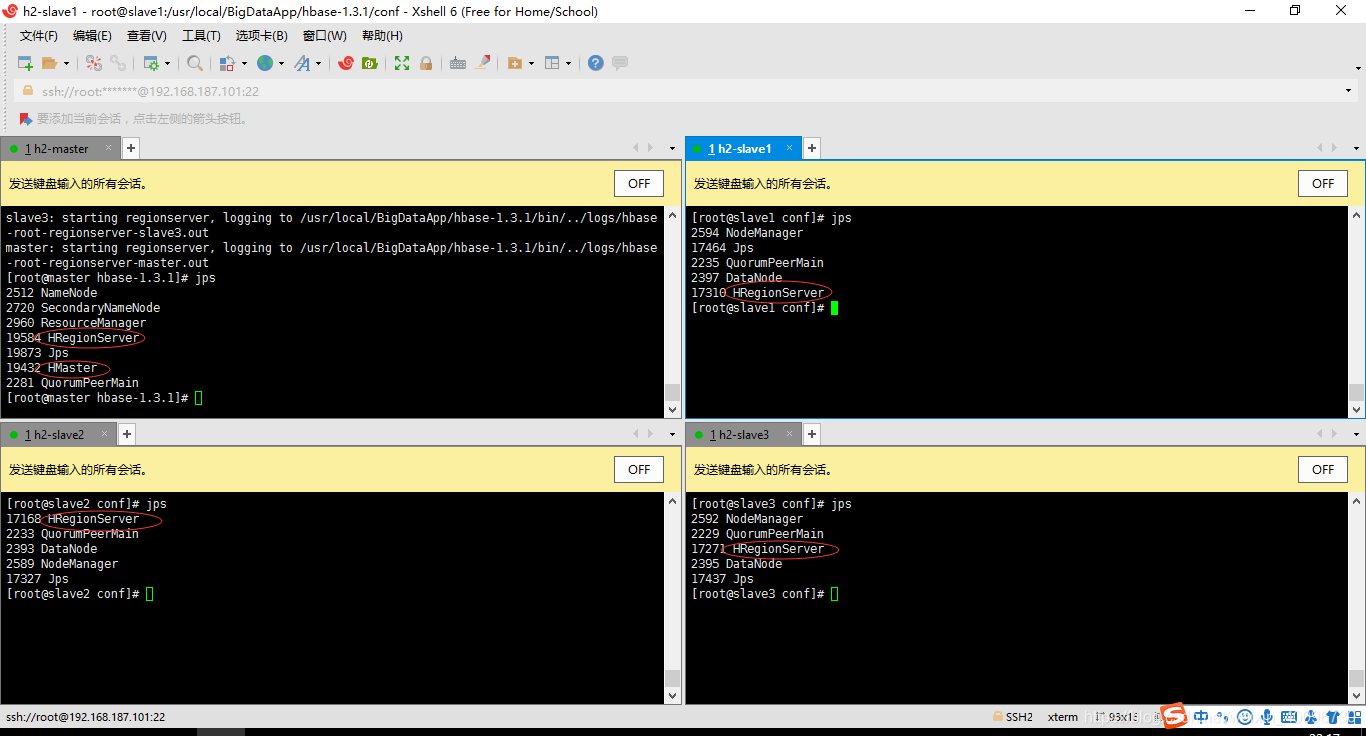
Task: Click the Sogou toolbox grid icon
Action: (1353, 717)
